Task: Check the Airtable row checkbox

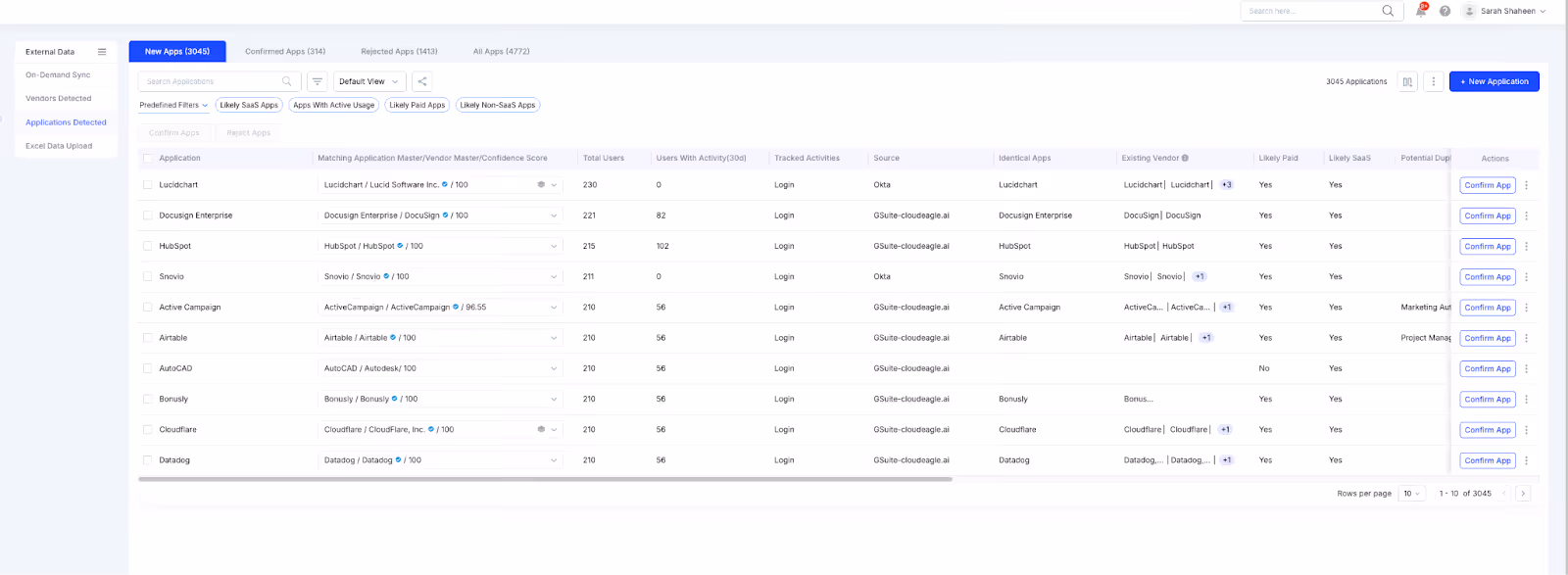Action: [x=148, y=338]
